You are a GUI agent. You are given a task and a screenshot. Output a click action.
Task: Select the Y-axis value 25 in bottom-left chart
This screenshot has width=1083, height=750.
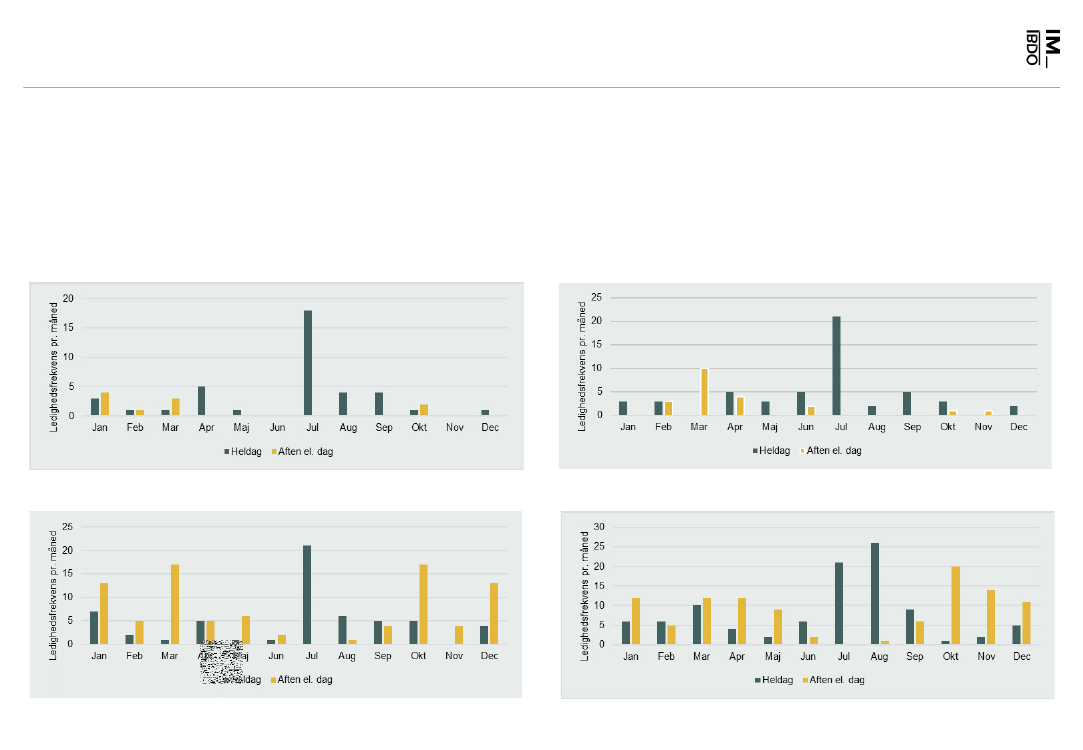pyautogui.click(x=67, y=527)
